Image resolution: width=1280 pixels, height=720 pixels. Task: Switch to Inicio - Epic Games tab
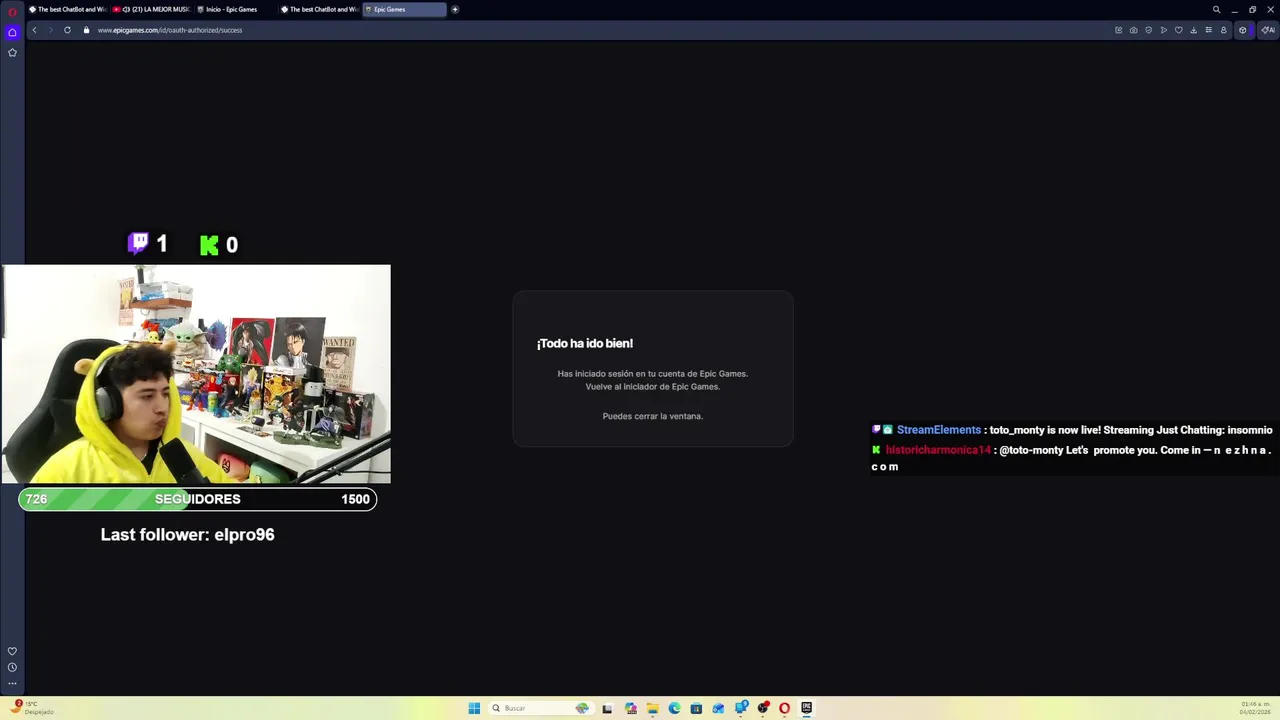tap(235, 9)
